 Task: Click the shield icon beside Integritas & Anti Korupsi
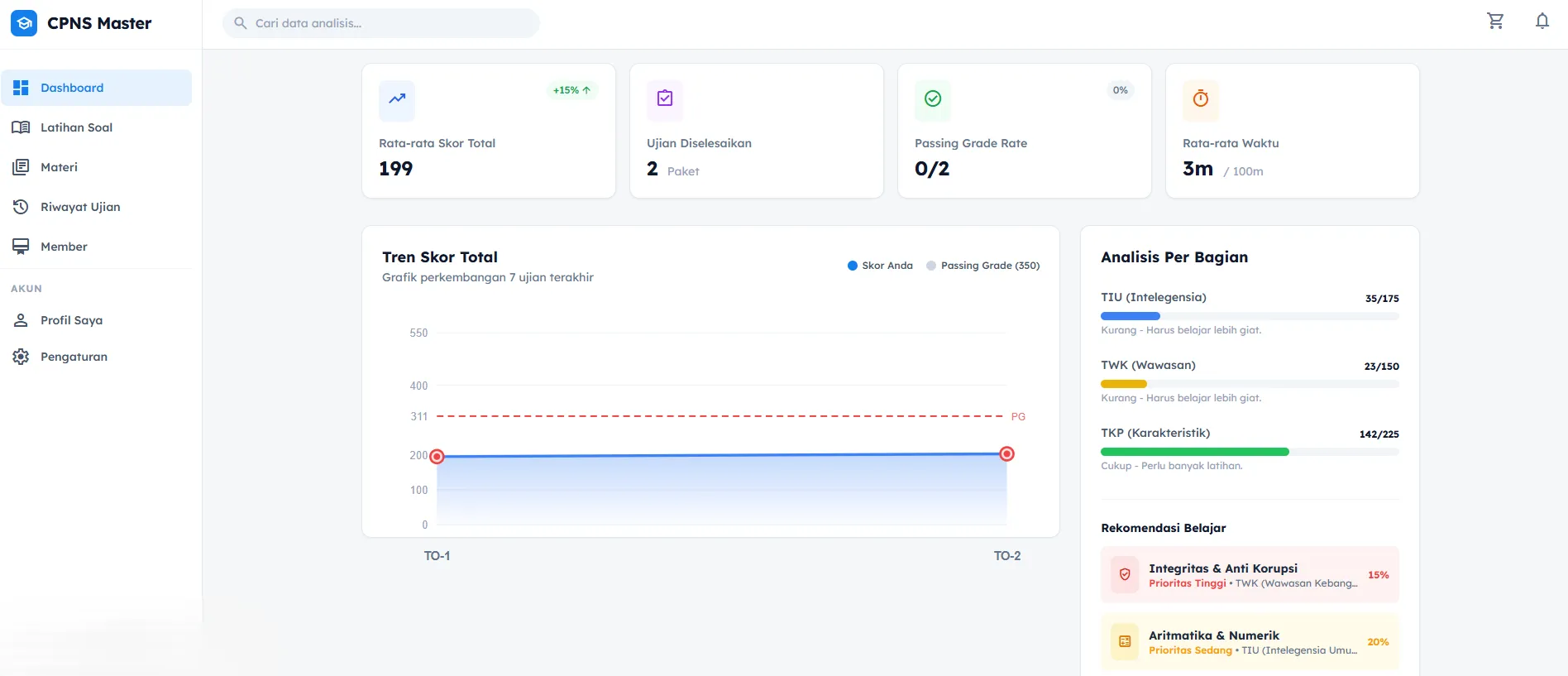click(x=1125, y=574)
